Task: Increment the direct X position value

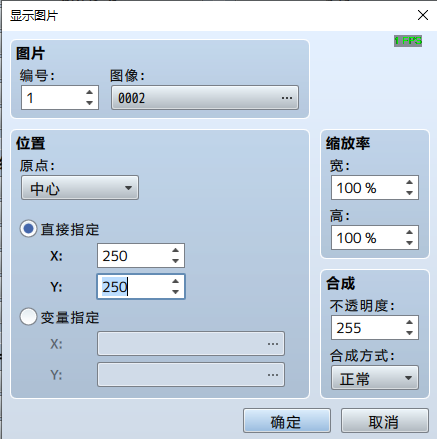Action: pyautogui.click(x=176, y=251)
